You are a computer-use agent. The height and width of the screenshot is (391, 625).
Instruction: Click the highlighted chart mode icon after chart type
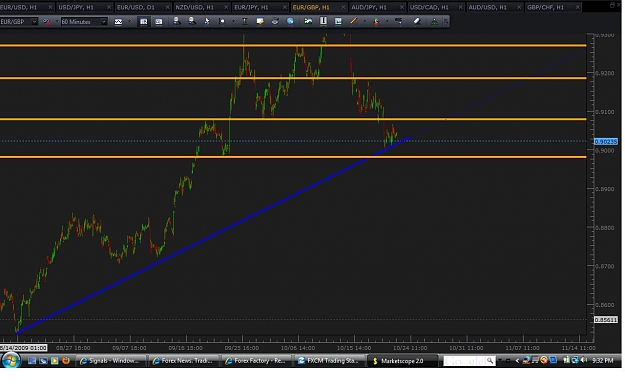point(143,22)
